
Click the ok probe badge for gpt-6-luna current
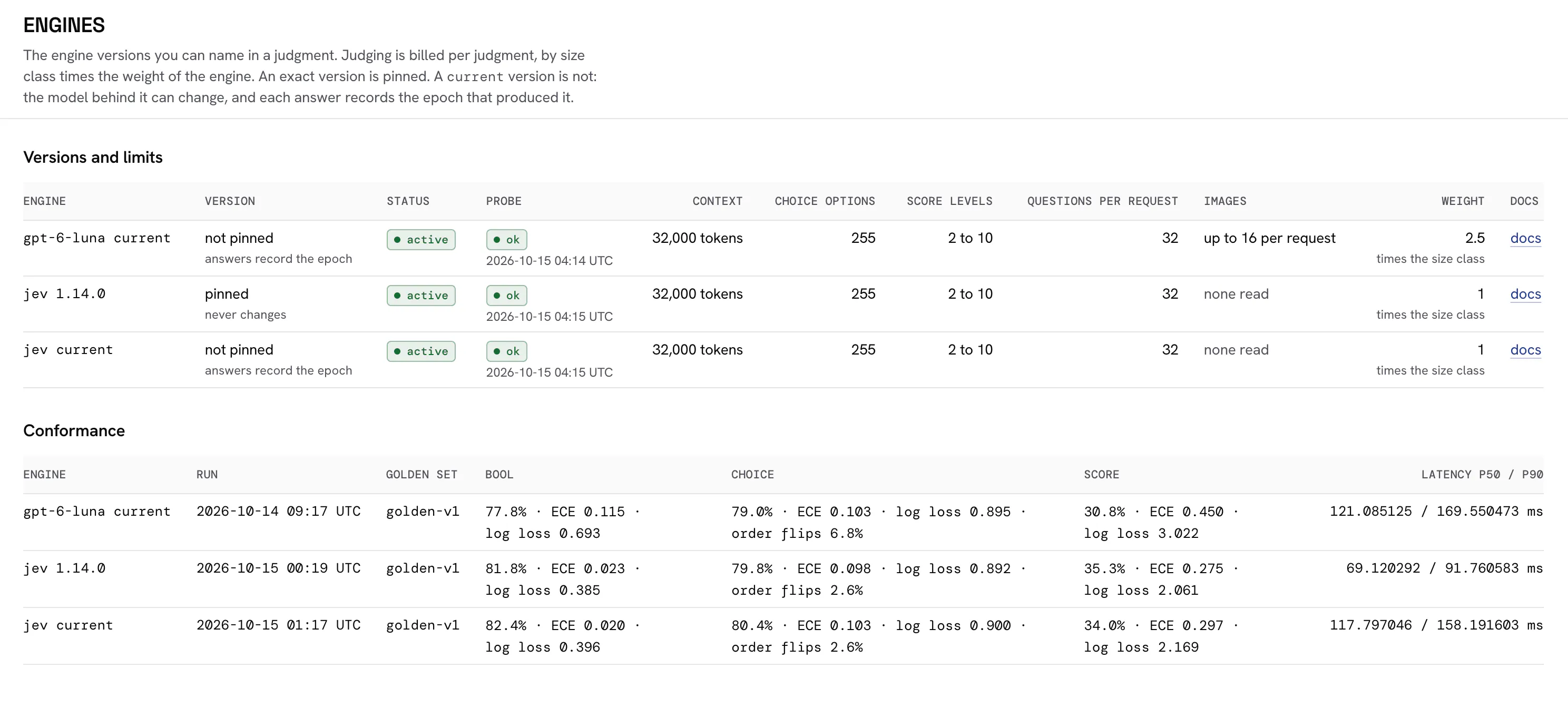click(x=506, y=240)
